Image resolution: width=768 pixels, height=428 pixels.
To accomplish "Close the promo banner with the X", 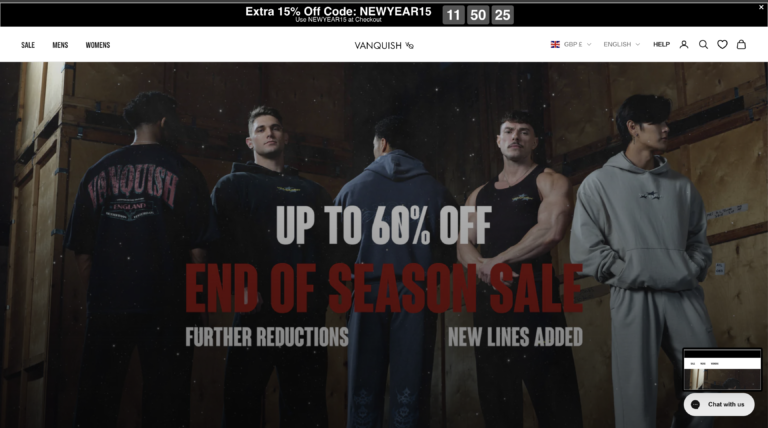I will [761, 7].
